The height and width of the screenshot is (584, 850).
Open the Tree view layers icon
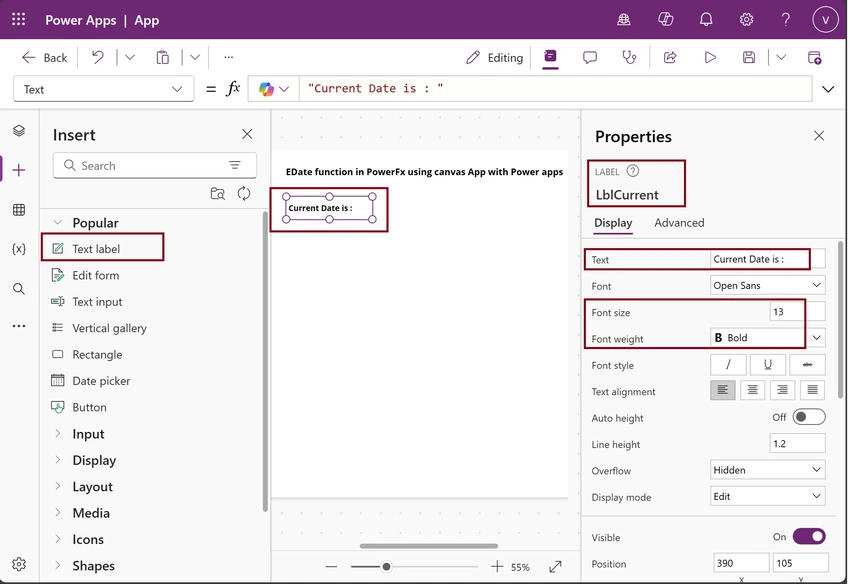pos(19,131)
